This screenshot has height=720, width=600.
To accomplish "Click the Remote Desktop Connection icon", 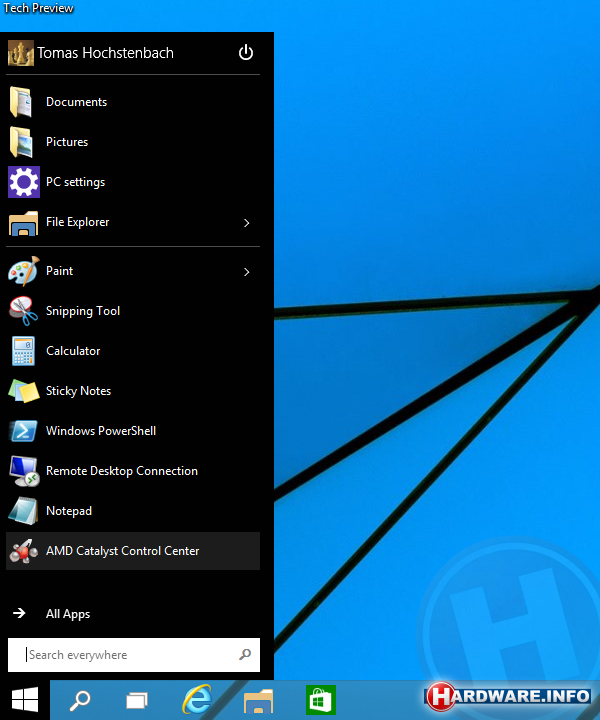I will [24, 471].
